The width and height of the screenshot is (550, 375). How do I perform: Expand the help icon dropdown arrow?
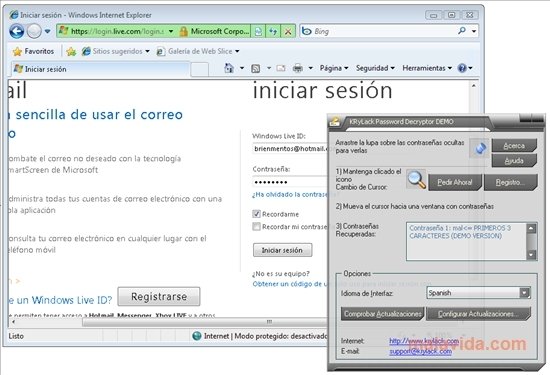pyautogui.click(x=470, y=68)
